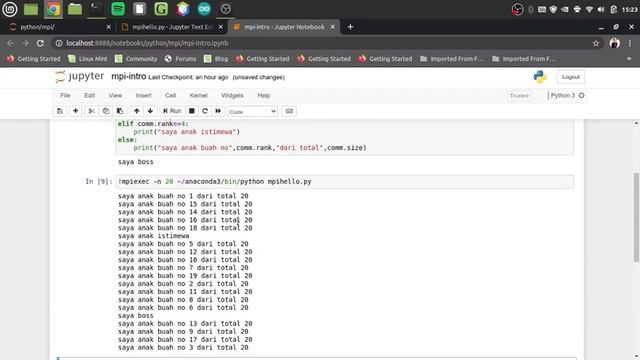Click the Jupyter logo to go home
This screenshot has width=640, height=360.
pos(80,76)
